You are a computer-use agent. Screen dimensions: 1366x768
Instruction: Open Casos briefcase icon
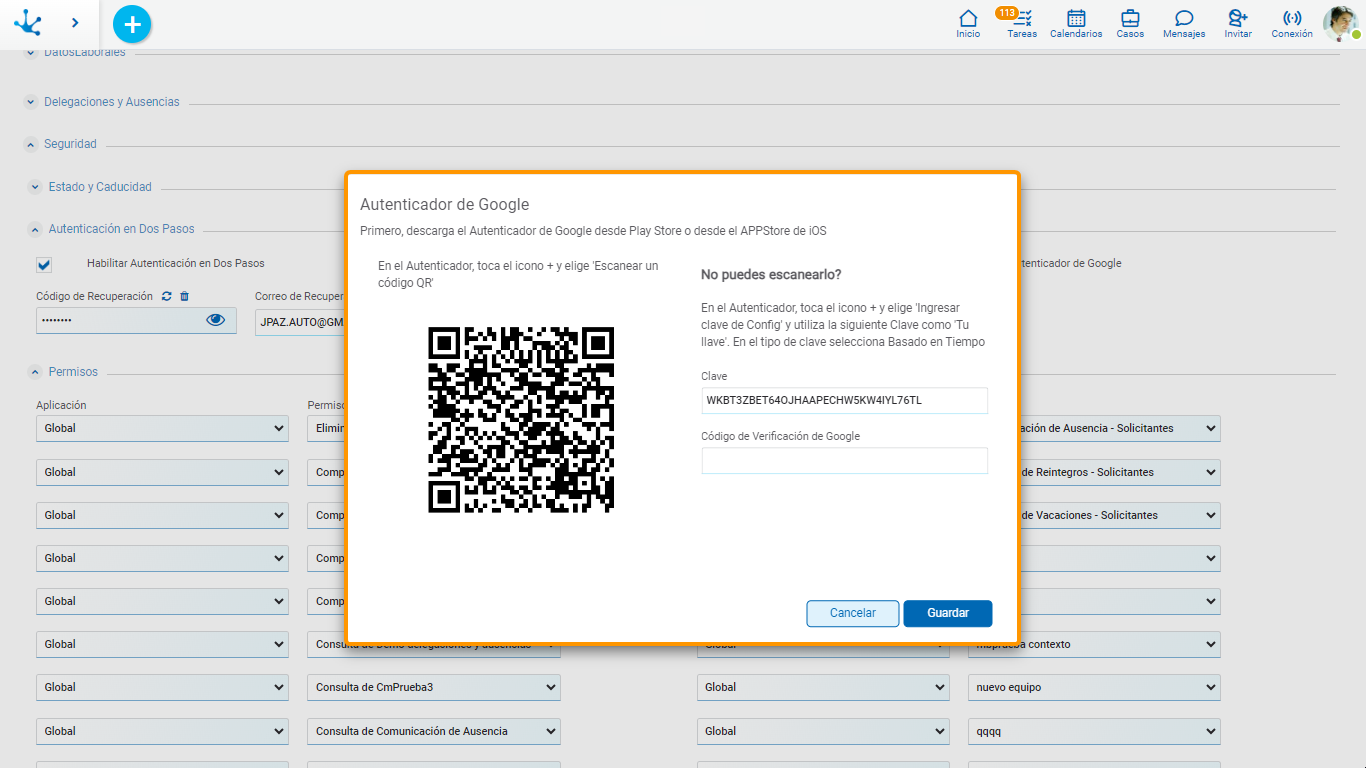point(1130,24)
